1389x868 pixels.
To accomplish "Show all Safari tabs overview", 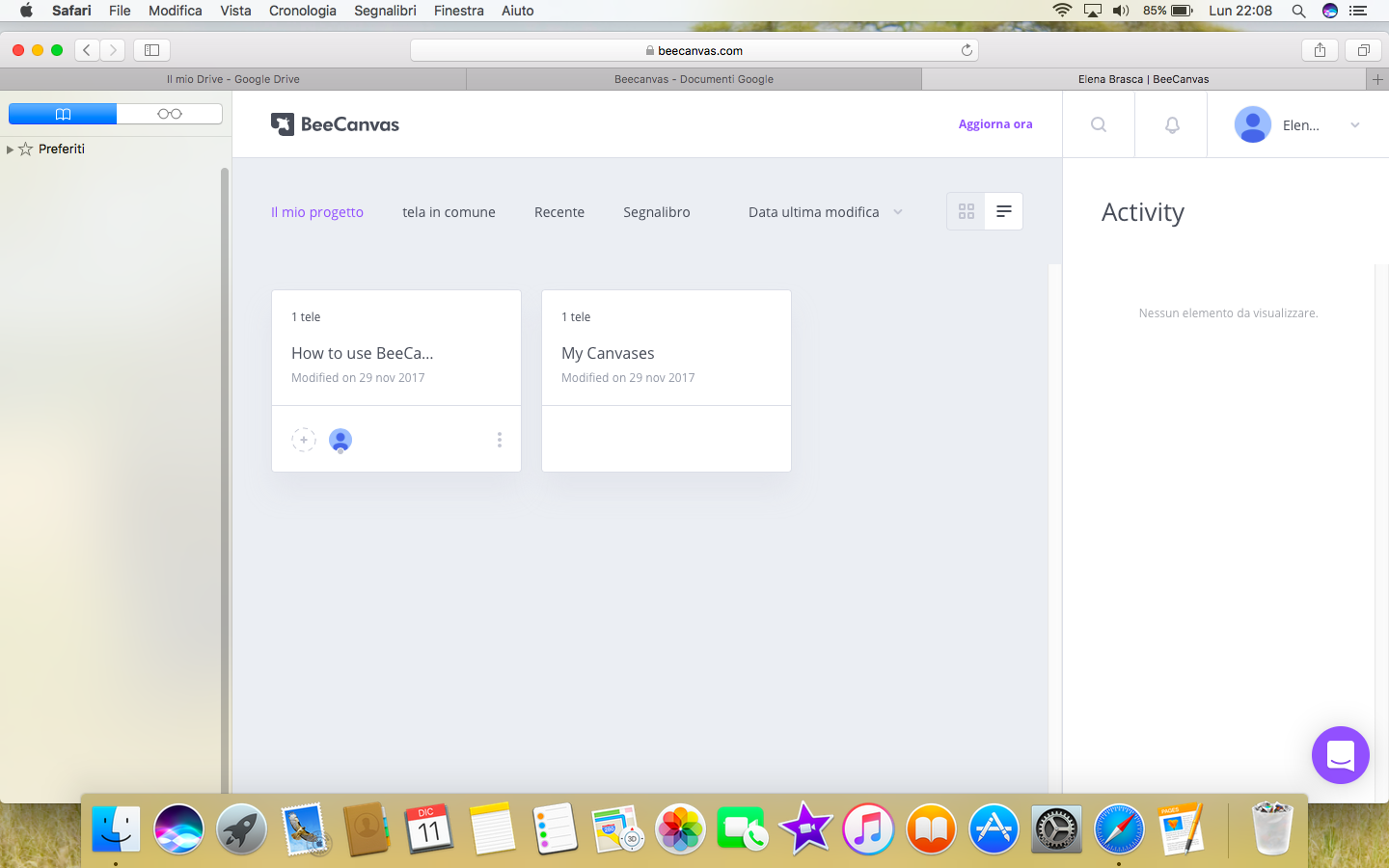I will point(1364,50).
